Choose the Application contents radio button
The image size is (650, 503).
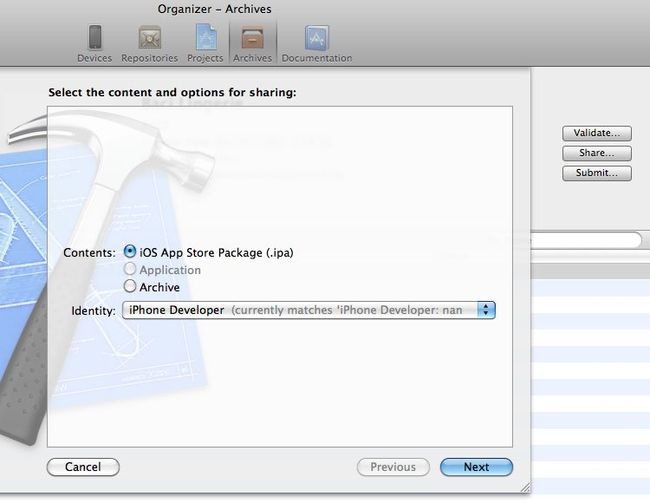coord(130,269)
